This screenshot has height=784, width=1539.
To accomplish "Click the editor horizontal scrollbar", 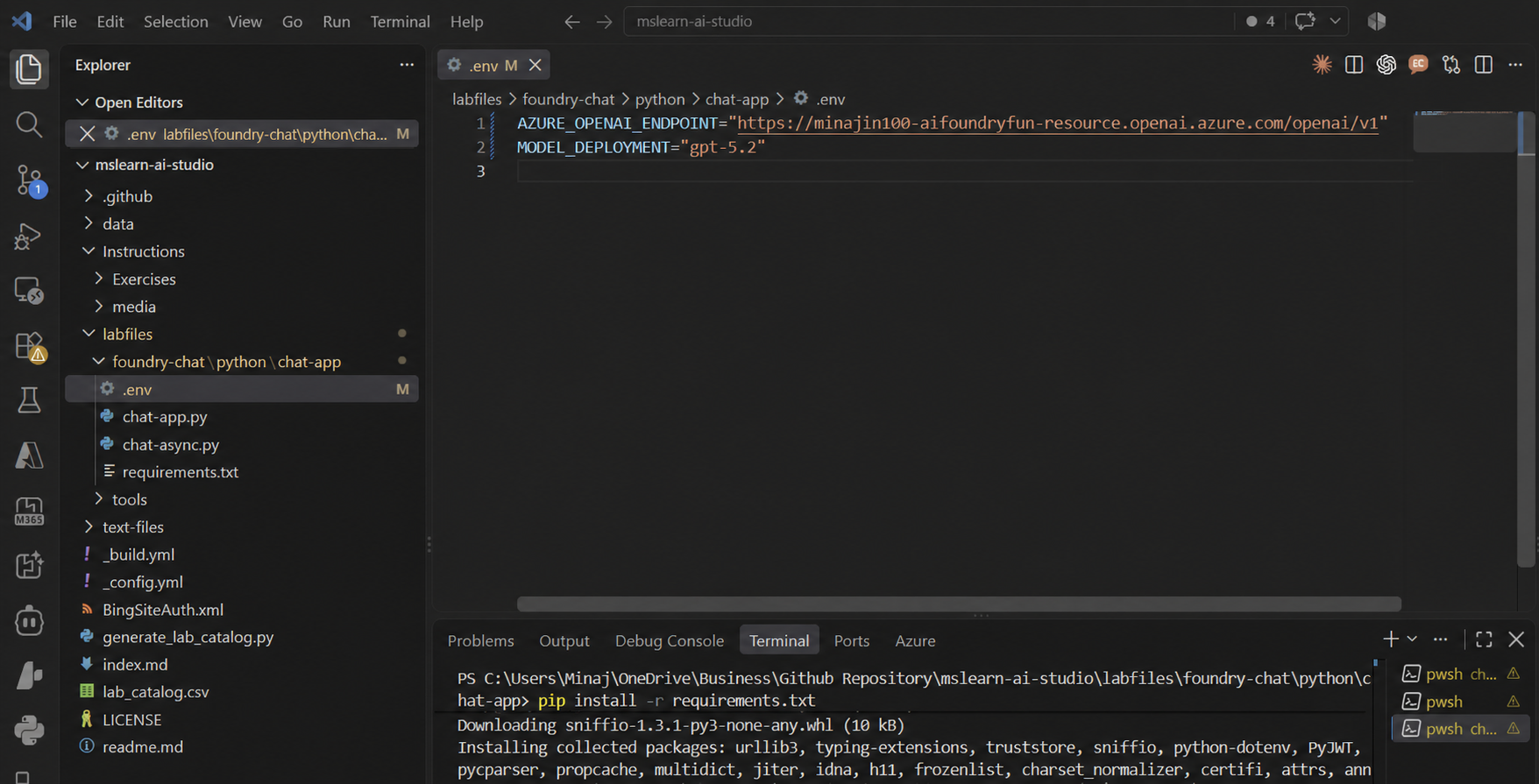I will click(x=959, y=604).
